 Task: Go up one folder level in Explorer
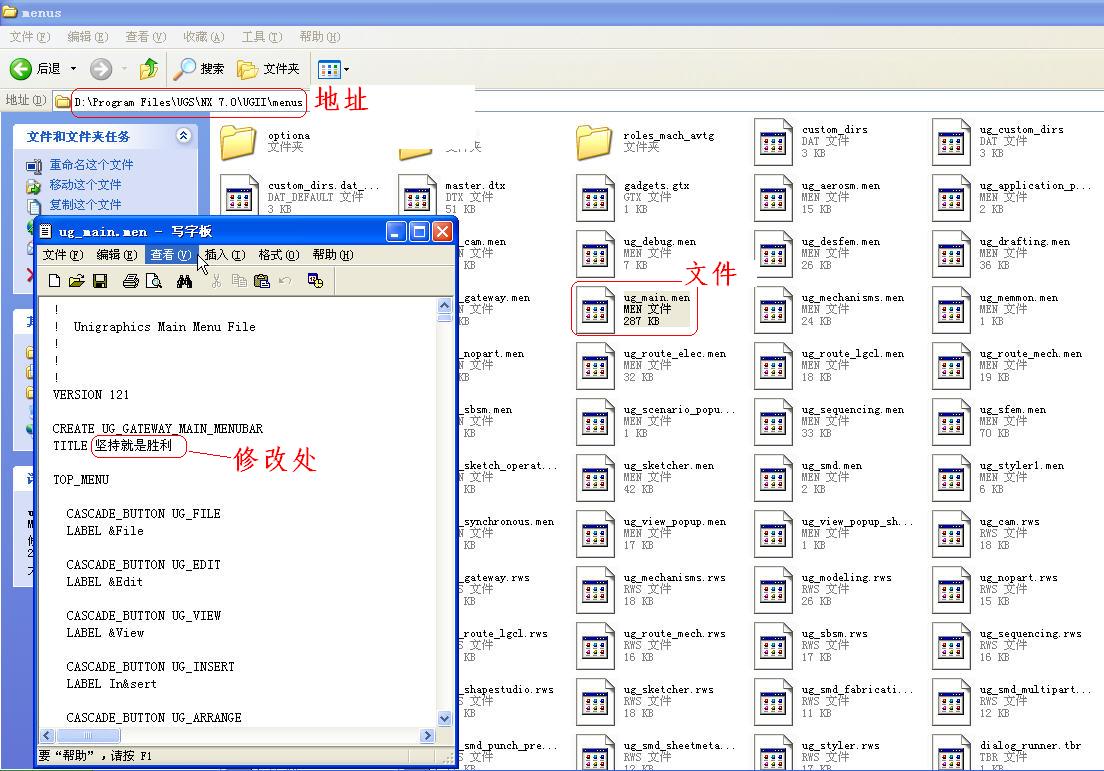click(x=149, y=68)
